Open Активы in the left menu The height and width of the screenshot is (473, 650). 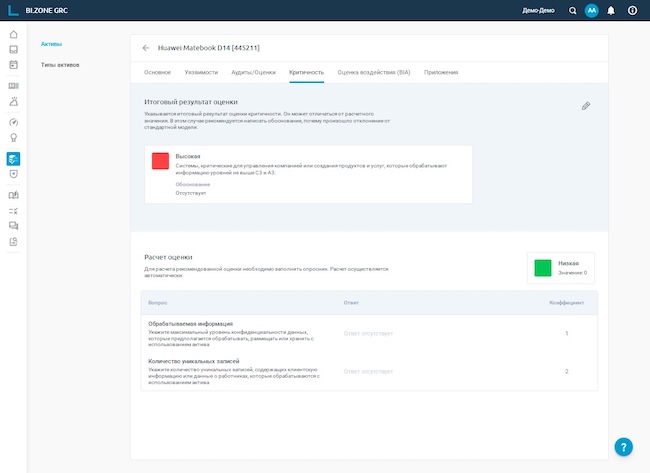click(x=51, y=44)
